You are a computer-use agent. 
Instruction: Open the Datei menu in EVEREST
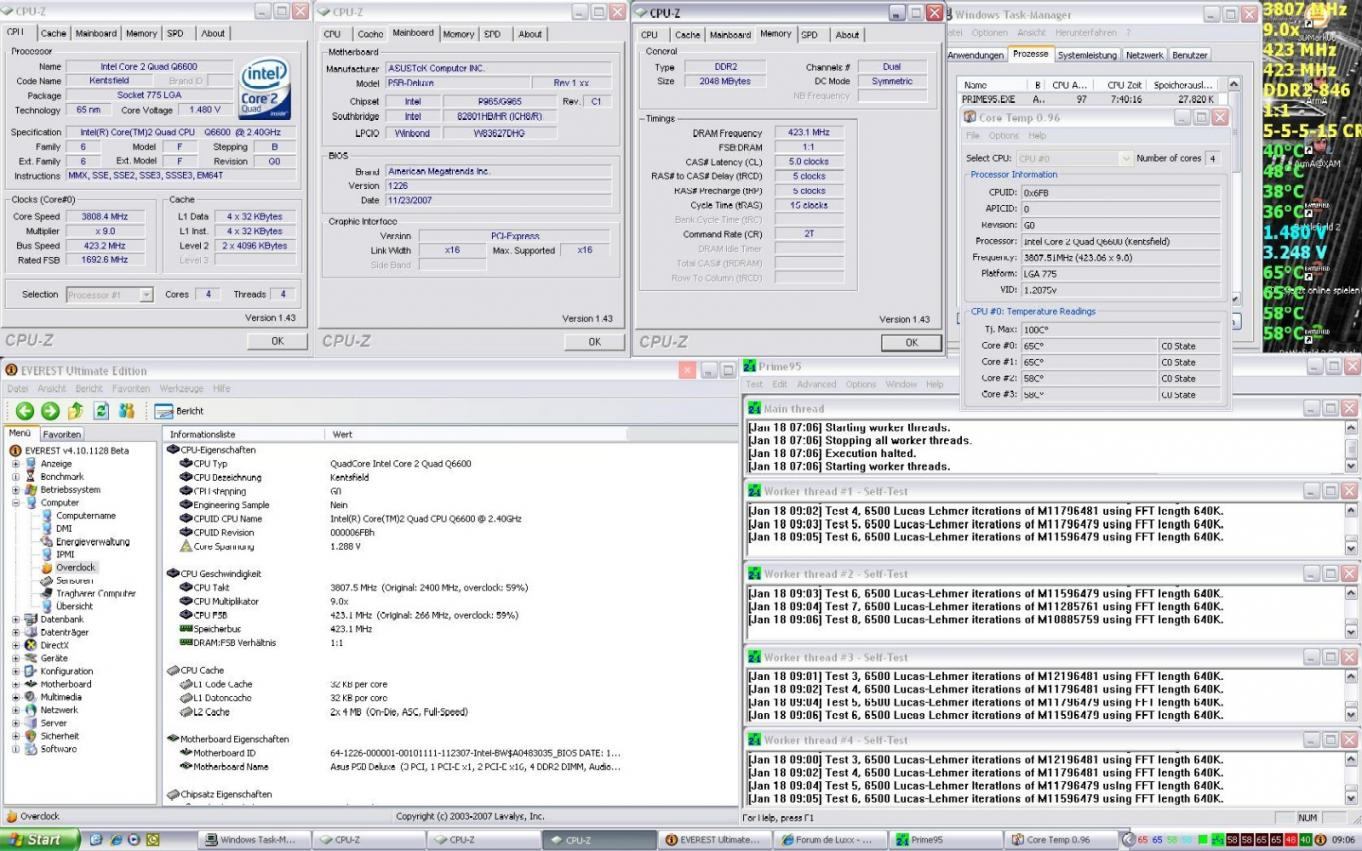(18, 388)
